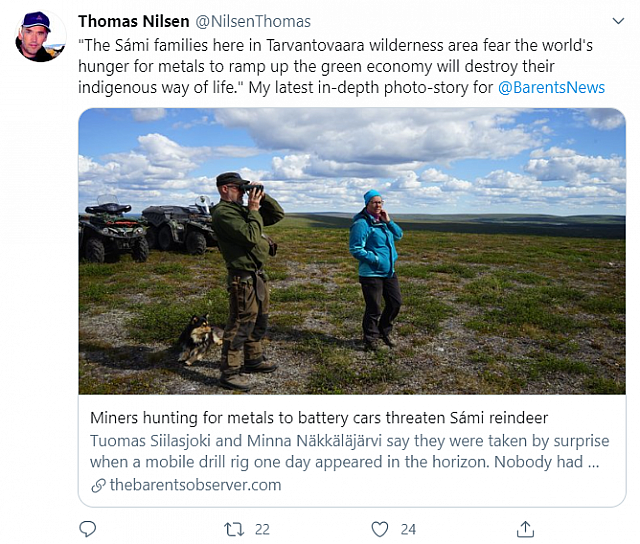Click the tweet text about Sámi families
This screenshot has width=640, height=544.
pos(341,67)
